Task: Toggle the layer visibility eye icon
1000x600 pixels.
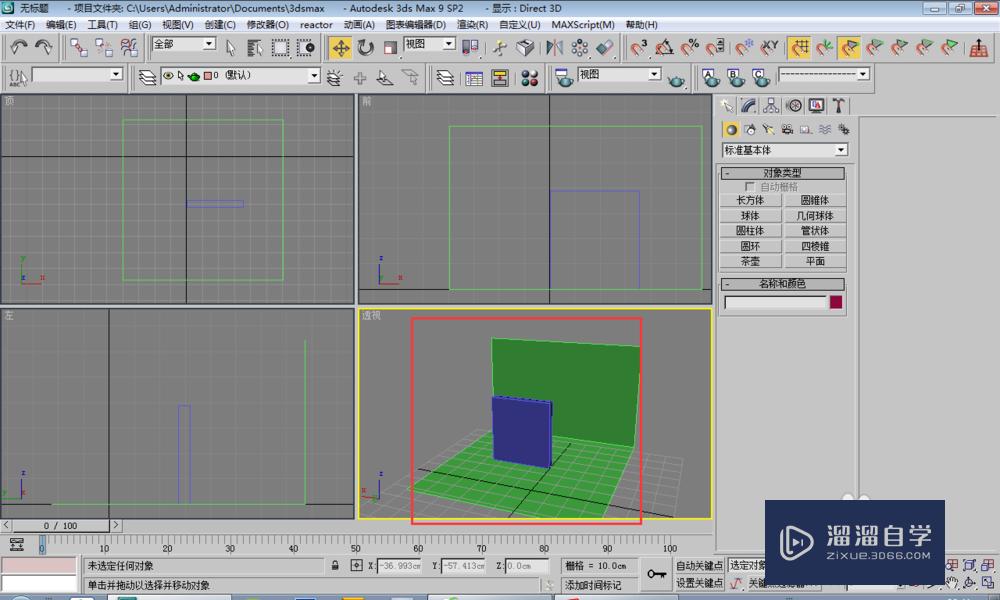Action: (168, 76)
